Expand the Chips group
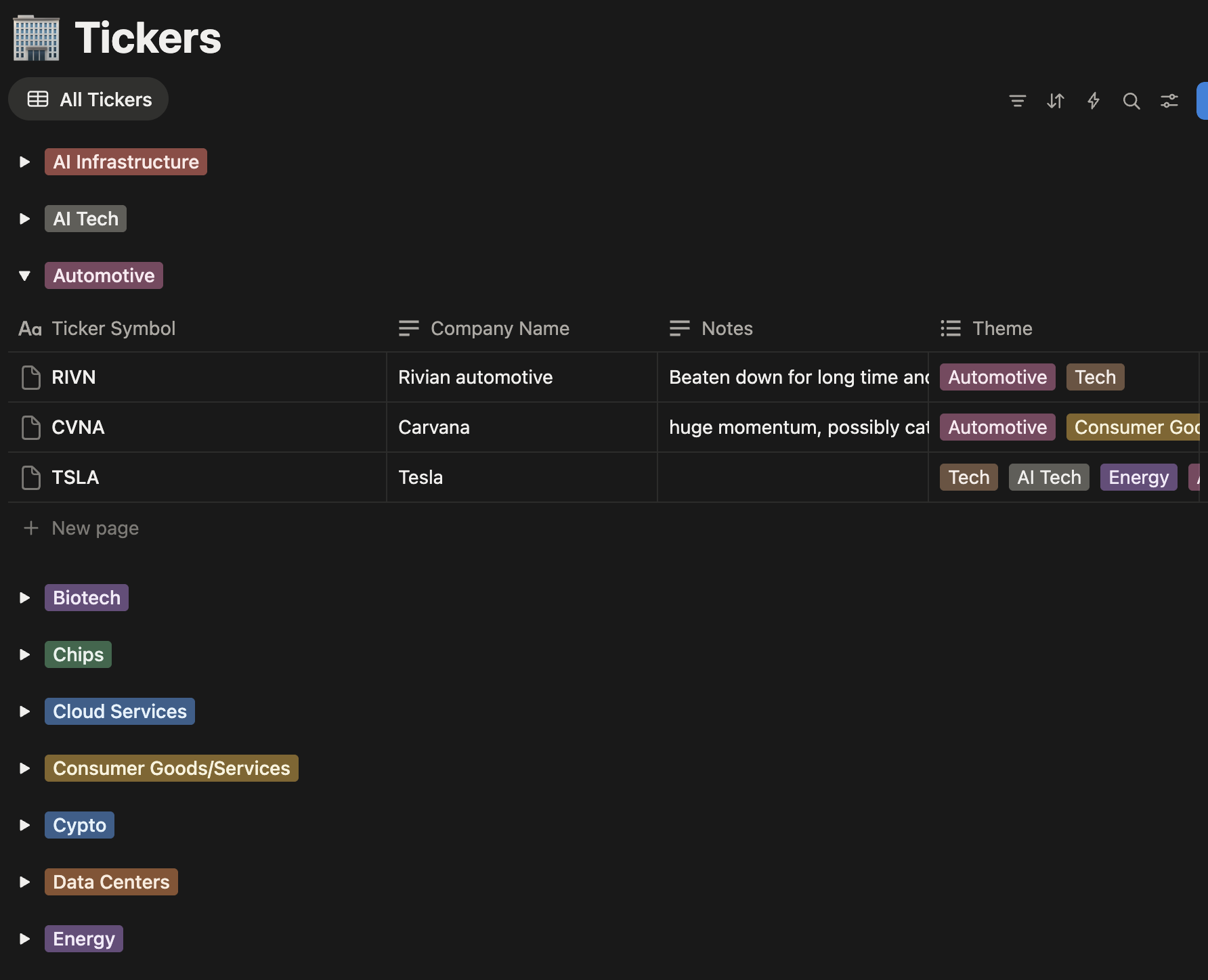Image resolution: width=1208 pixels, height=980 pixels. tap(24, 654)
